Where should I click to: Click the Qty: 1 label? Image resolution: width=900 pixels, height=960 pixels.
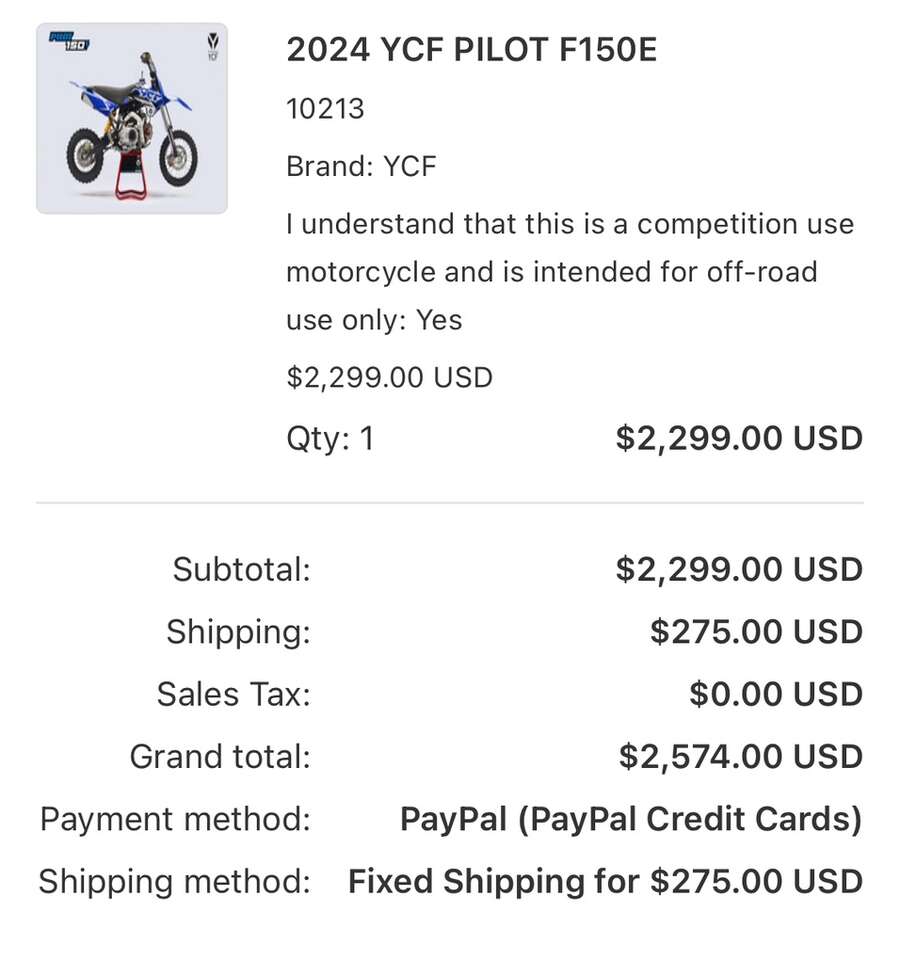[x=330, y=438]
